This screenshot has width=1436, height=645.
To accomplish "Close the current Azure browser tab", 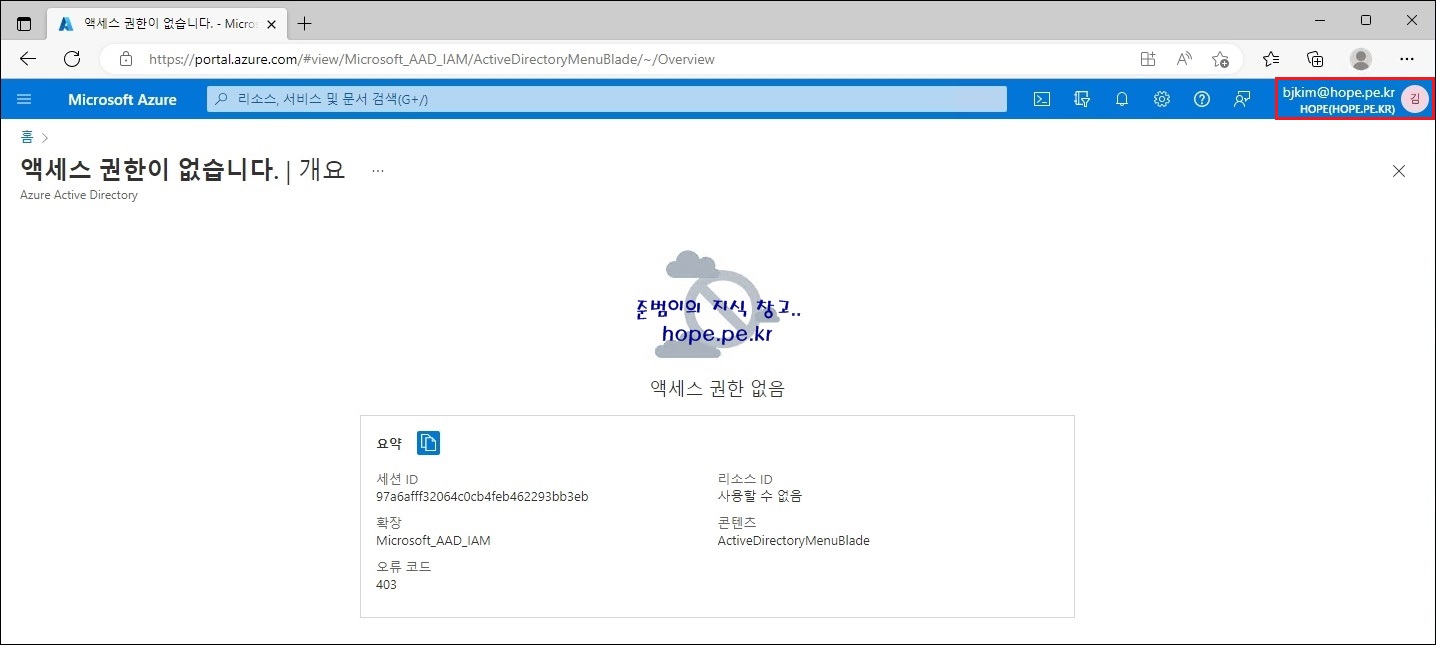I will point(270,23).
